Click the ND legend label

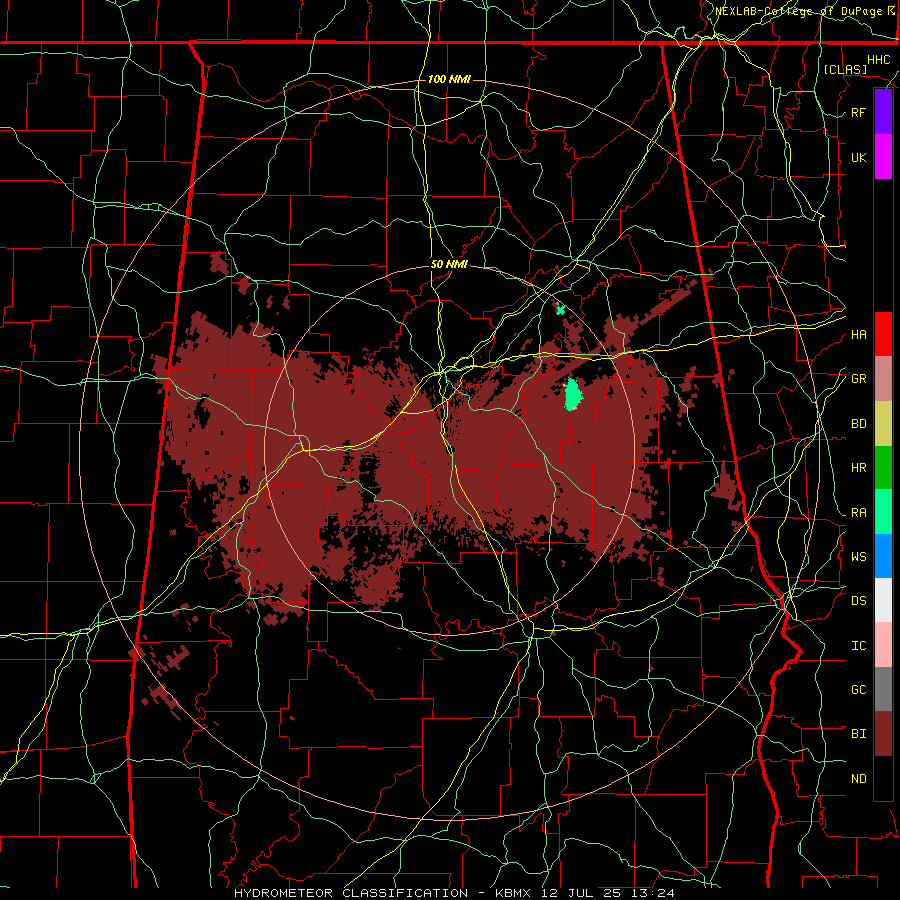pyautogui.click(x=859, y=779)
